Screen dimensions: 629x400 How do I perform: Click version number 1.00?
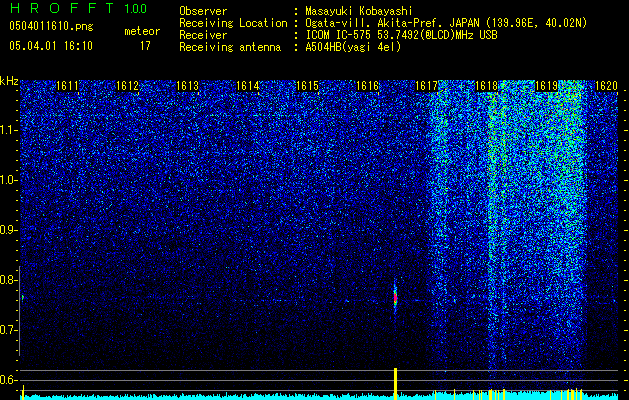click(136, 9)
